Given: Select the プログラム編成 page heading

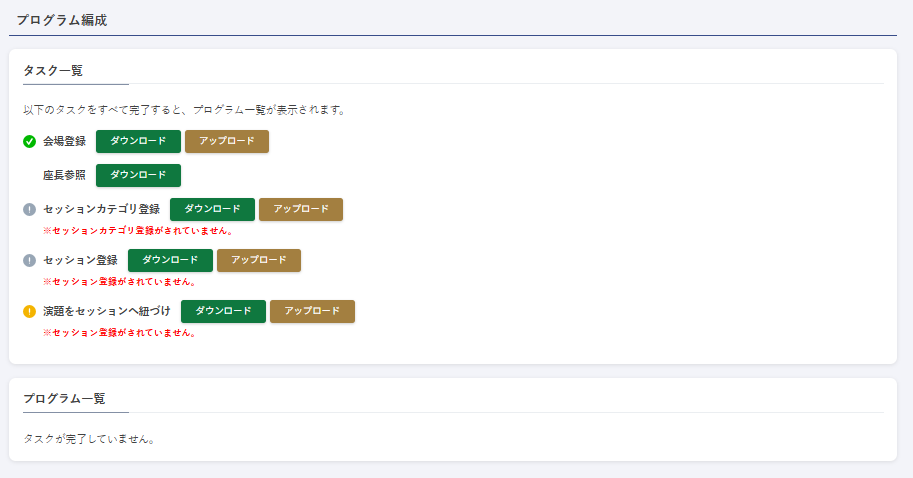Looking at the screenshot, I should (x=61, y=20).
